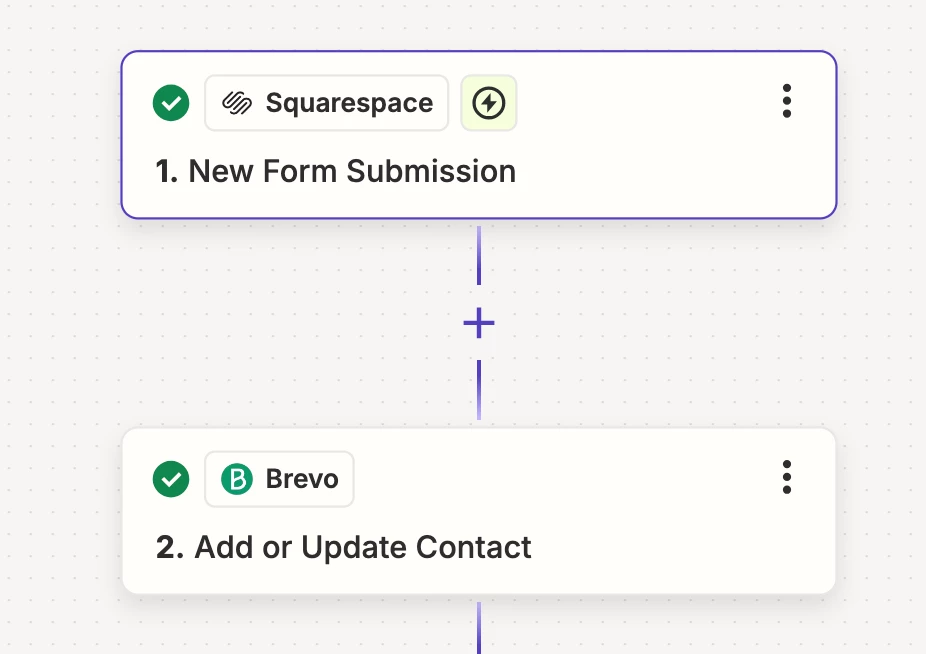Viewport: 926px width, 654px height.
Task: Click the Squarespace logo icon
Action: pos(236,103)
